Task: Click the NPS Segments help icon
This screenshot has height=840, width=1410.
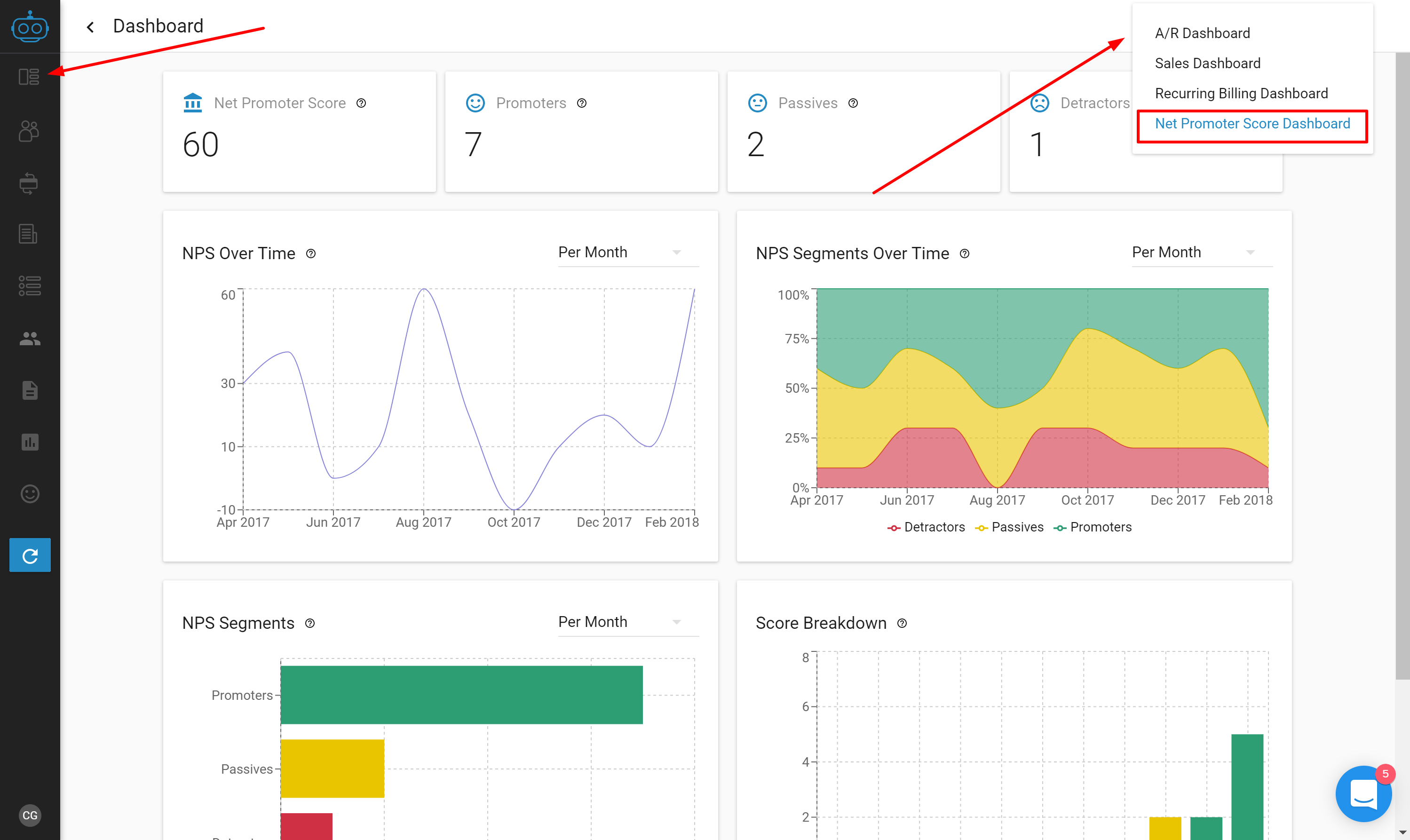Action: pyautogui.click(x=309, y=623)
